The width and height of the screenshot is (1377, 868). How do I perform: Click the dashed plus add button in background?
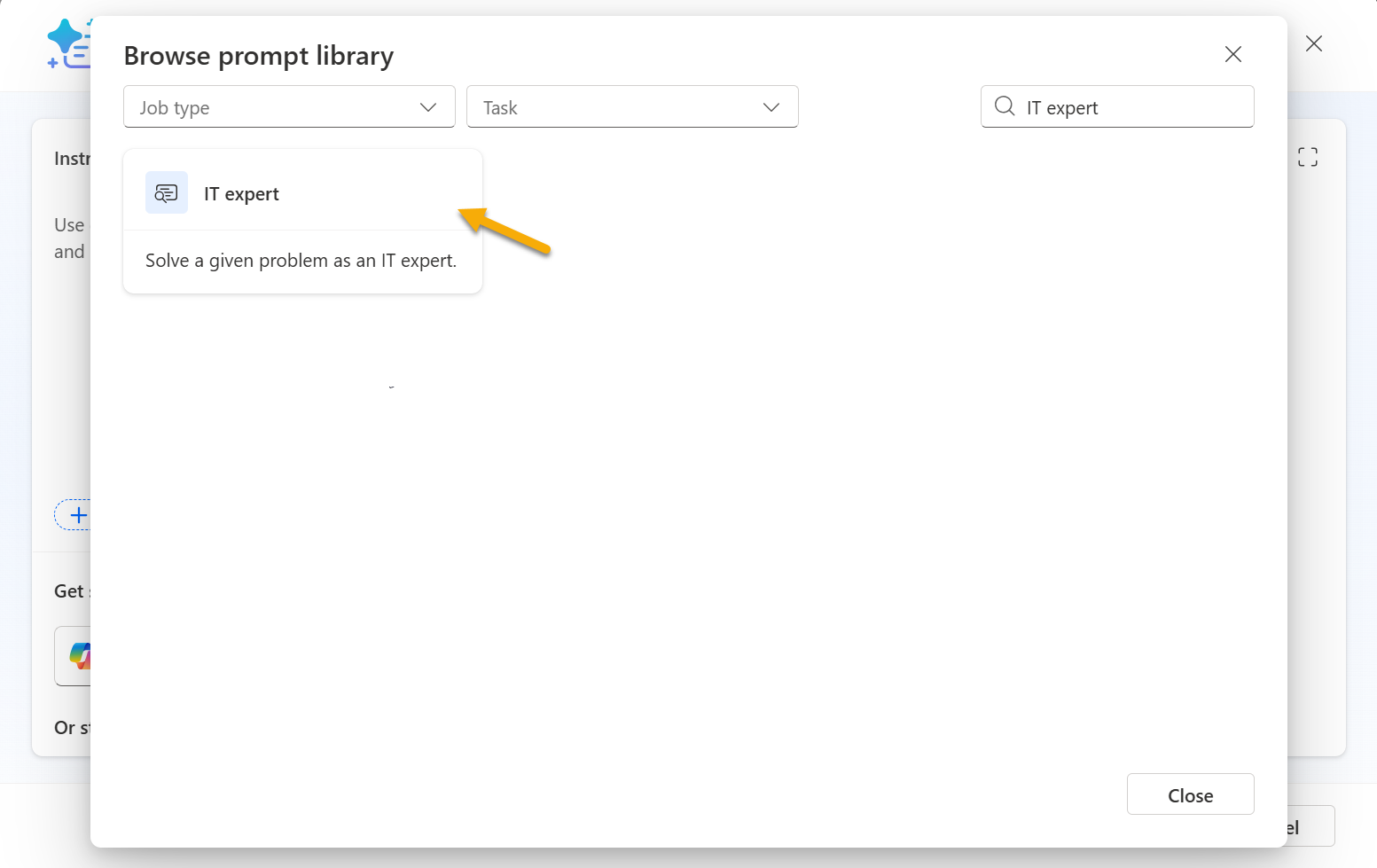[x=74, y=515]
